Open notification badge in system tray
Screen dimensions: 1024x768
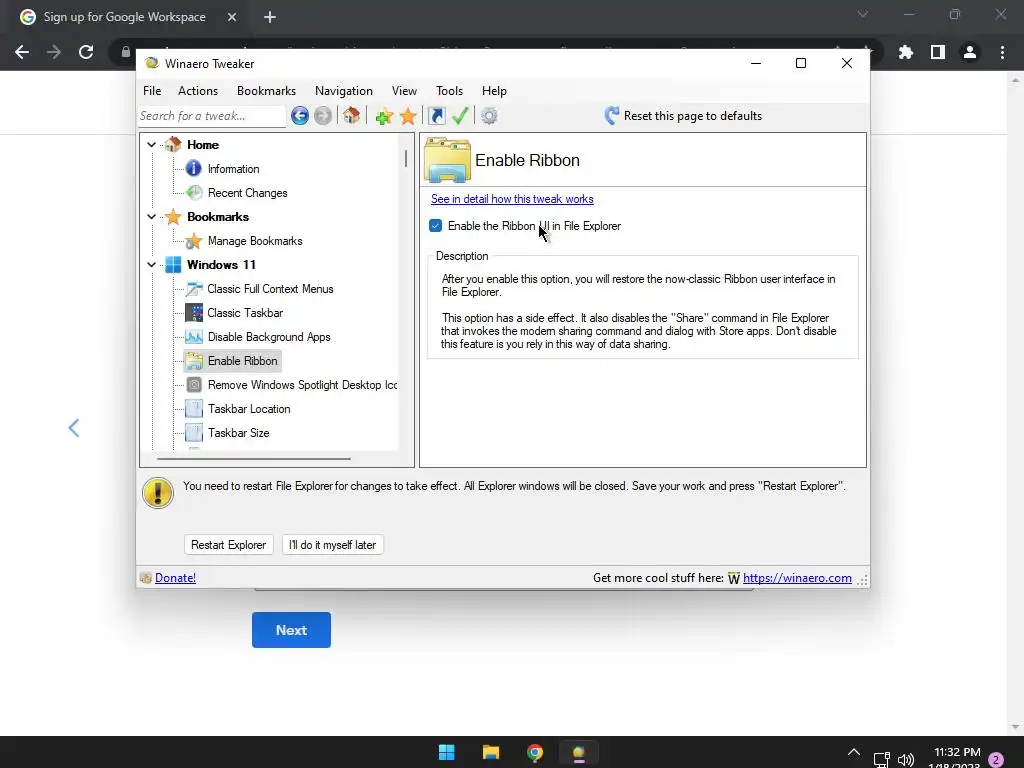click(x=996, y=760)
